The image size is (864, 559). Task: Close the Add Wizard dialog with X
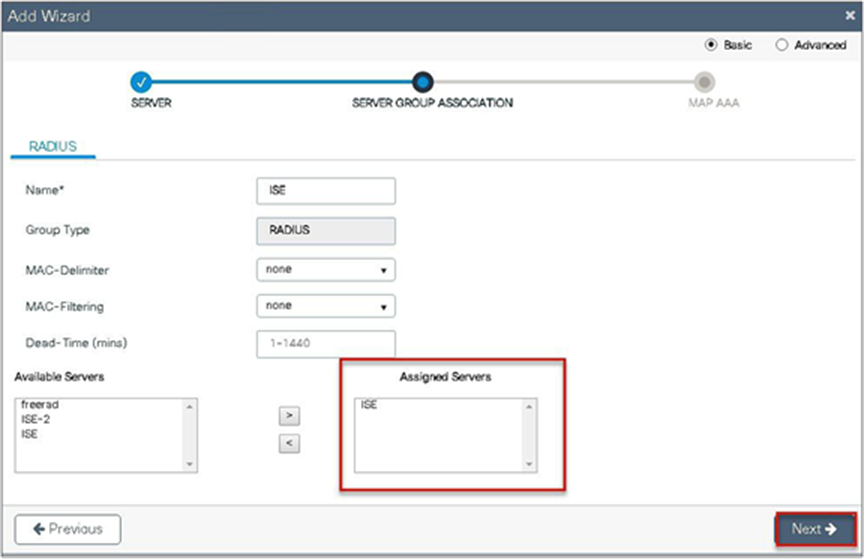tap(850, 15)
